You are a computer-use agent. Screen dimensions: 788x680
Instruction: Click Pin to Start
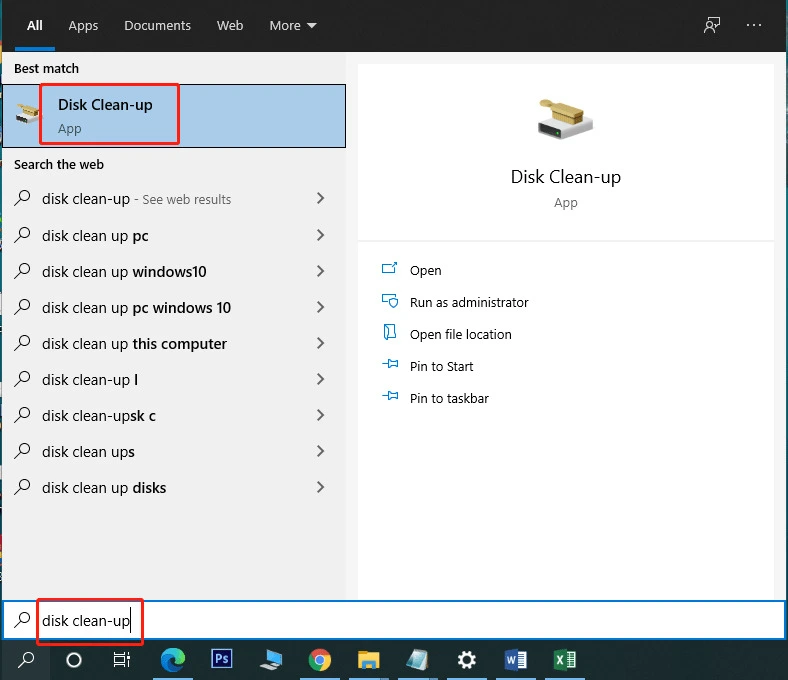click(x=441, y=366)
